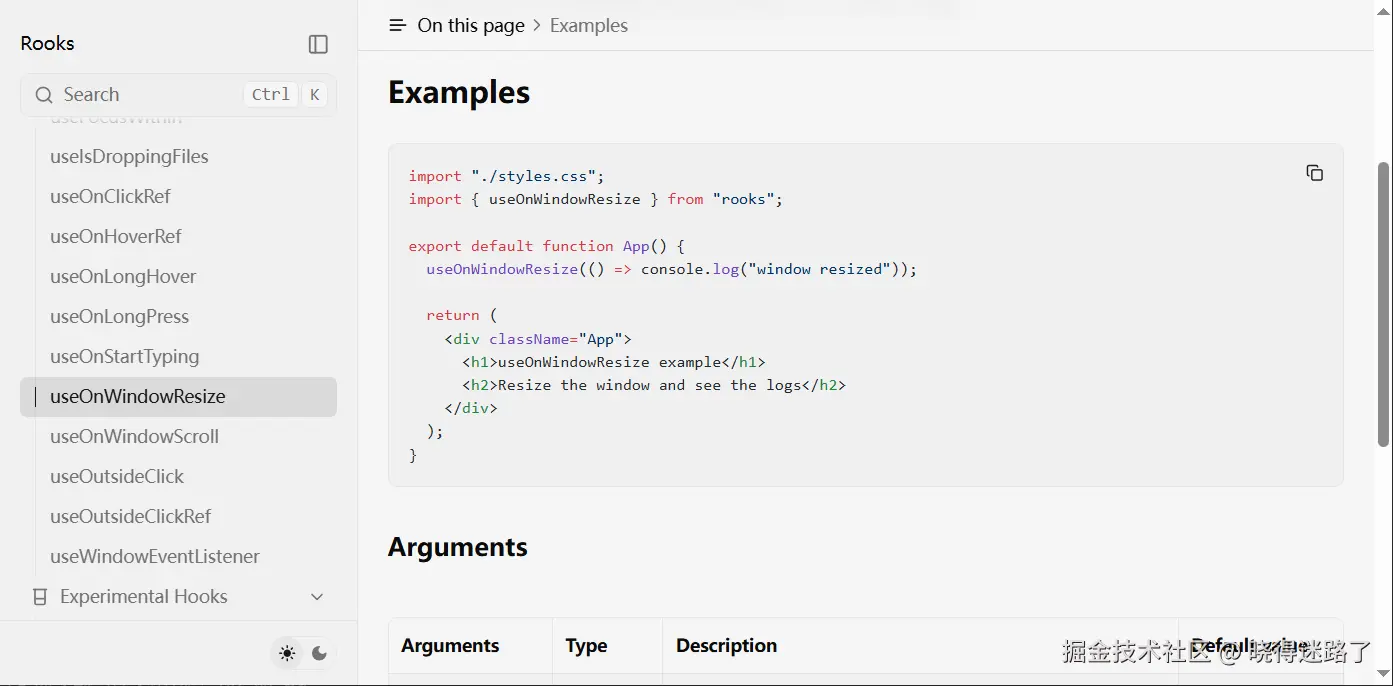The image size is (1393, 686).
Task: Select useOutsideClick in the sidebar
Action: tap(117, 477)
